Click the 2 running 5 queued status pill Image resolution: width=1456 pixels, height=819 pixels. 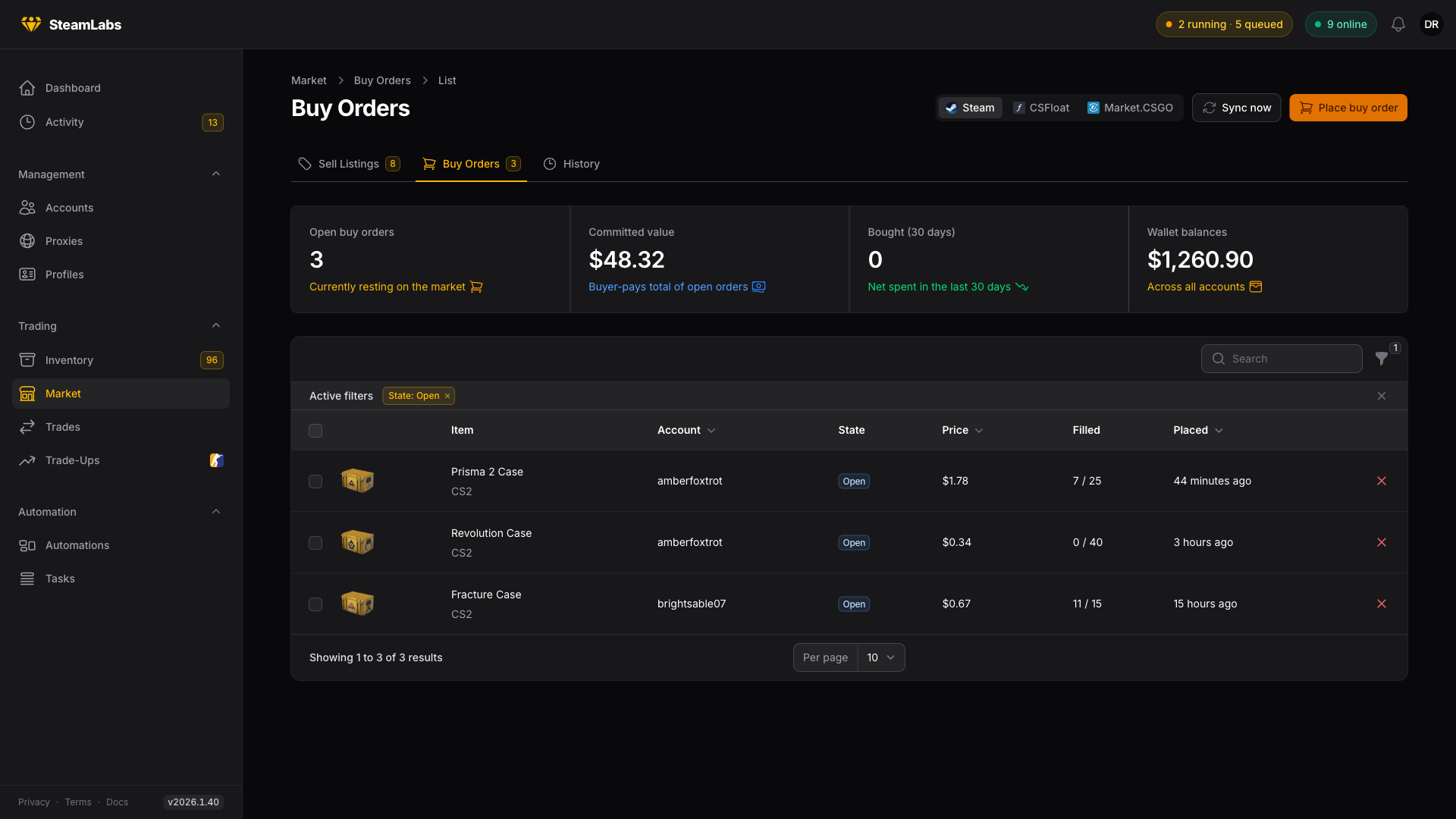[1224, 24]
